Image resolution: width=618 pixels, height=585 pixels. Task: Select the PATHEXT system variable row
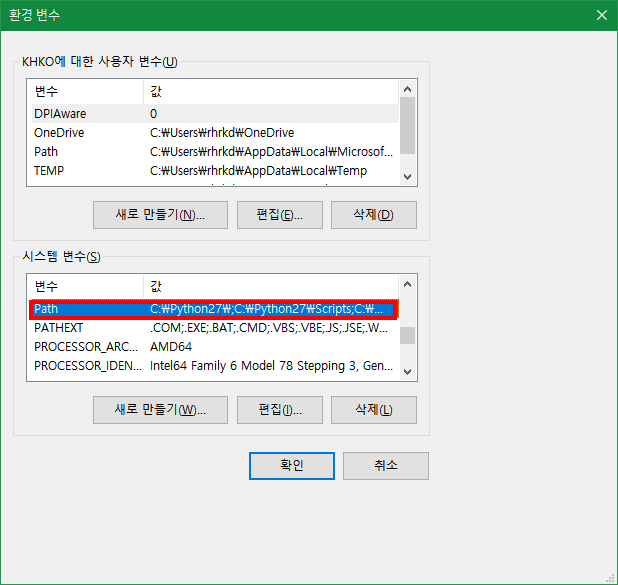215,328
